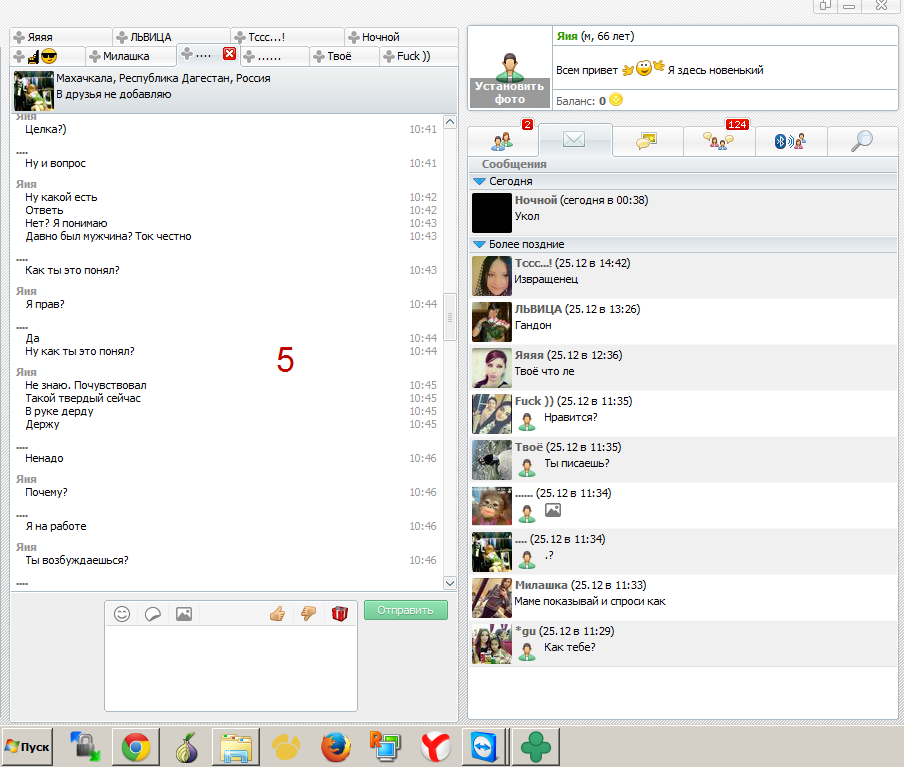This screenshot has width=904, height=767.
Task: Open the monkey avatar message thumbnail
Action: (x=491, y=506)
